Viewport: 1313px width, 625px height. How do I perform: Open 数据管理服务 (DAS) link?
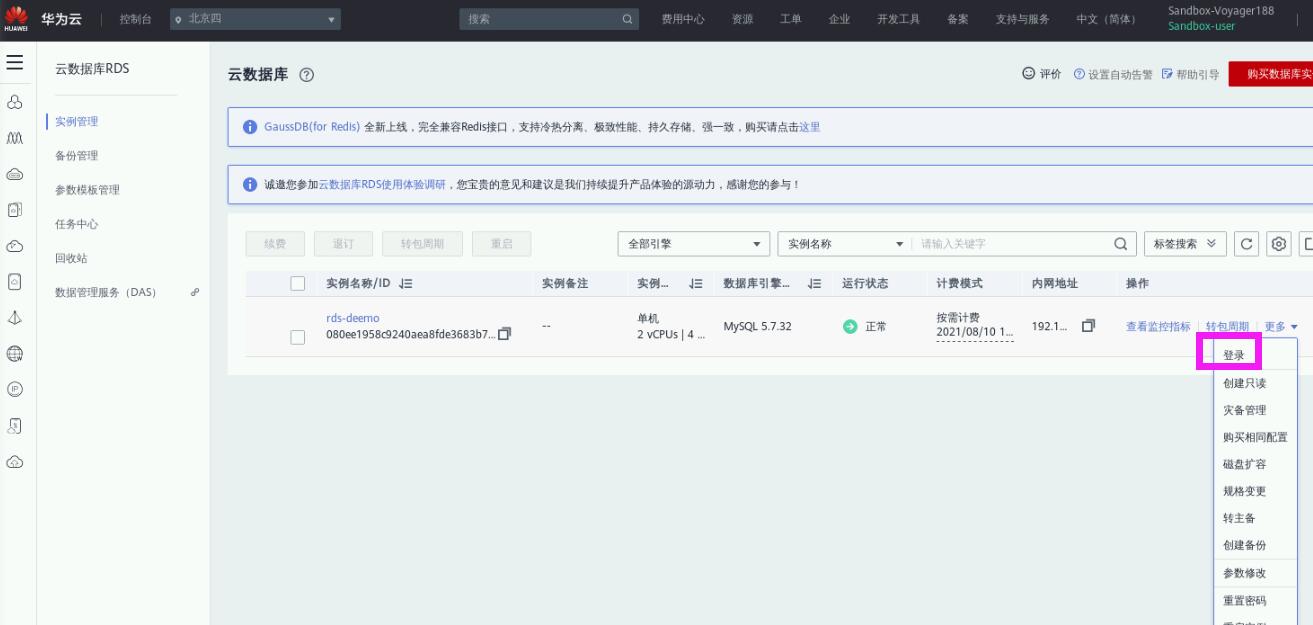pos(105,292)
